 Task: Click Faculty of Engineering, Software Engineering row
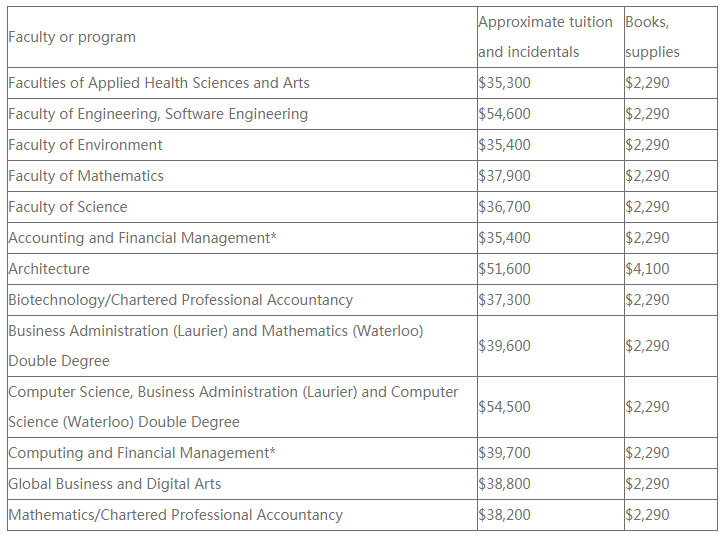coord(158,114)
